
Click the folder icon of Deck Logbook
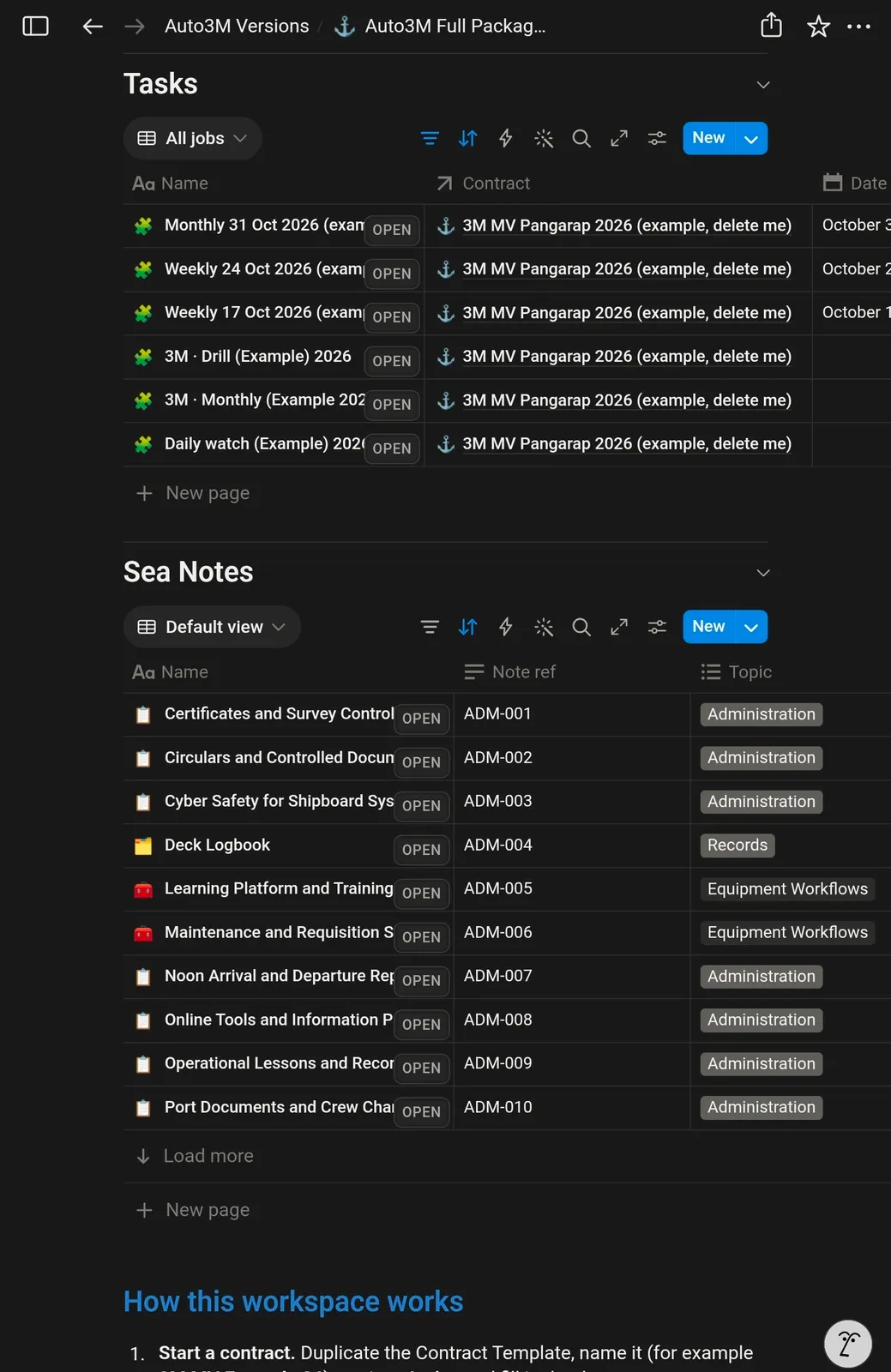click(143, 845)
